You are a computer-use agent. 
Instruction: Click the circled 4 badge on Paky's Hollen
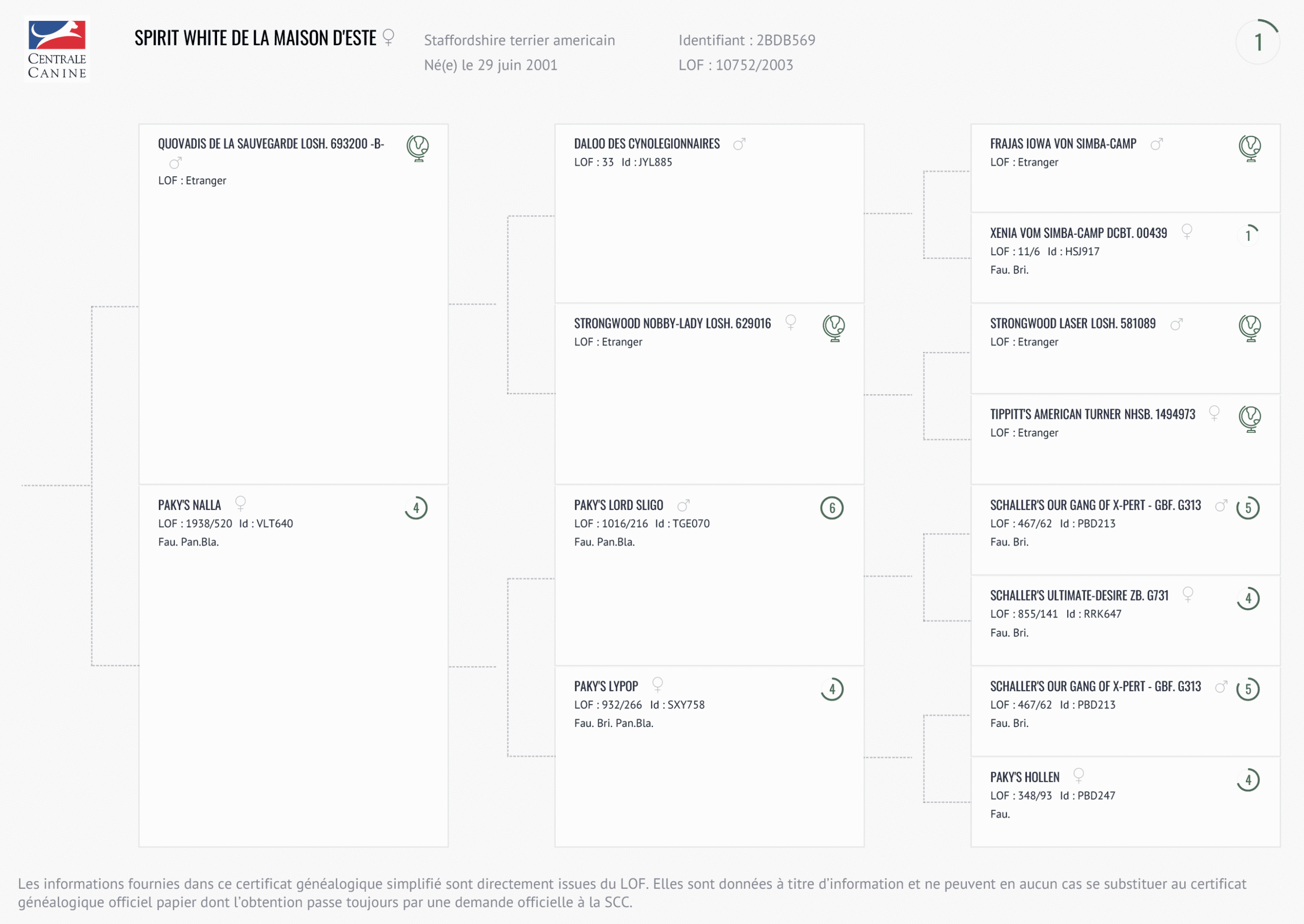pyautogui.click(x=1248, y=780)
